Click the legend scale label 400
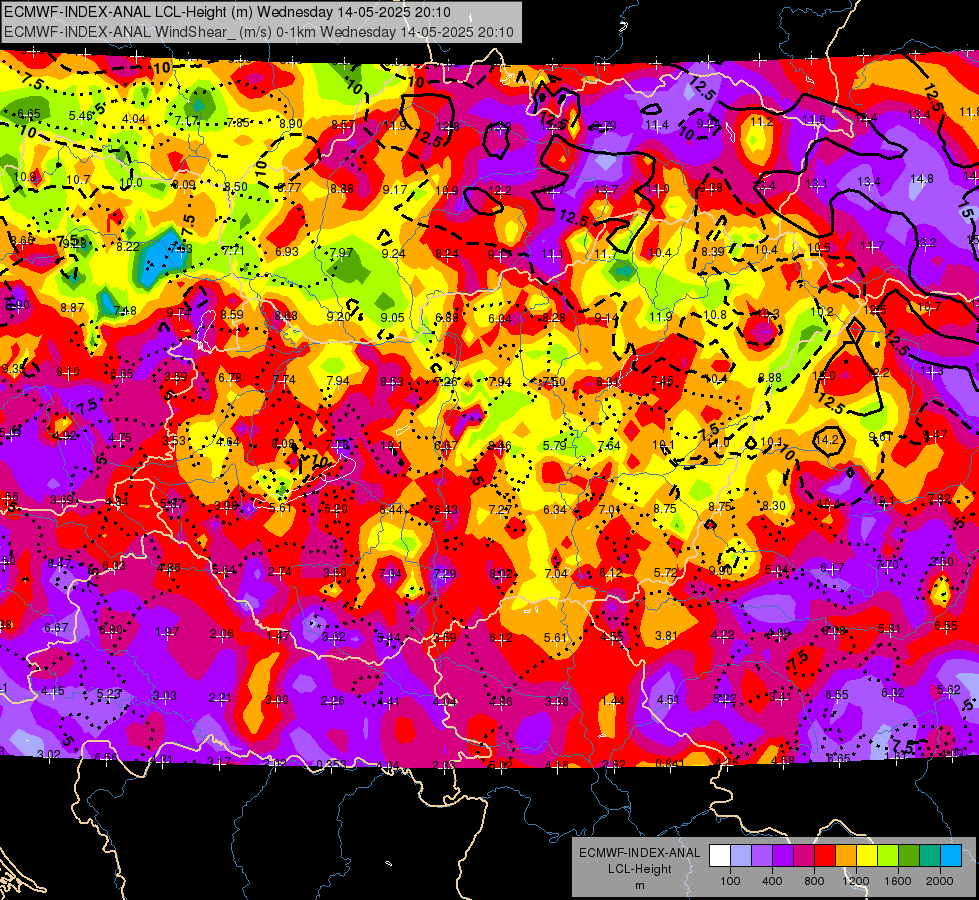 [x=772, y=881]
